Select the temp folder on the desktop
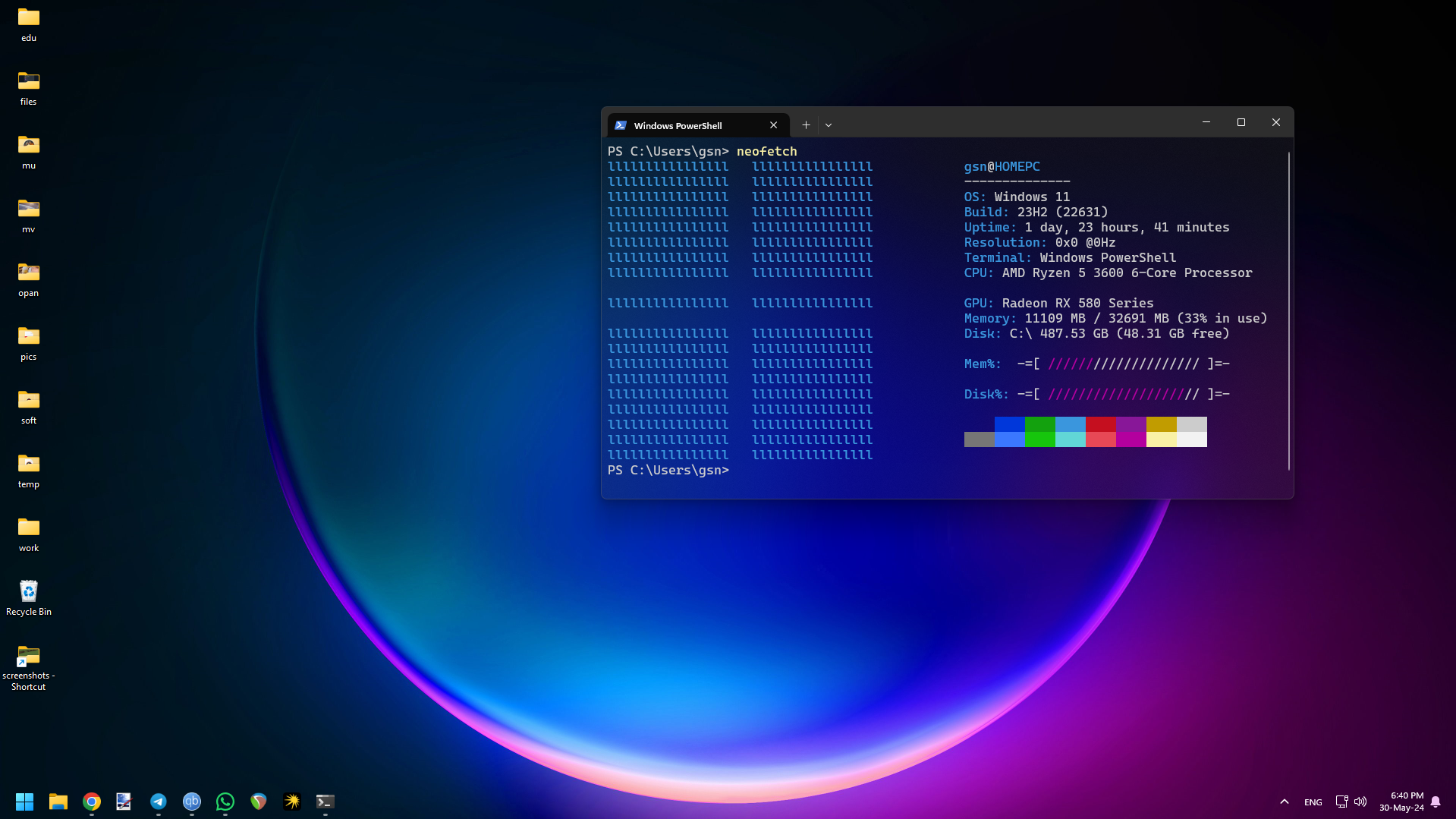 click(29, 471)
